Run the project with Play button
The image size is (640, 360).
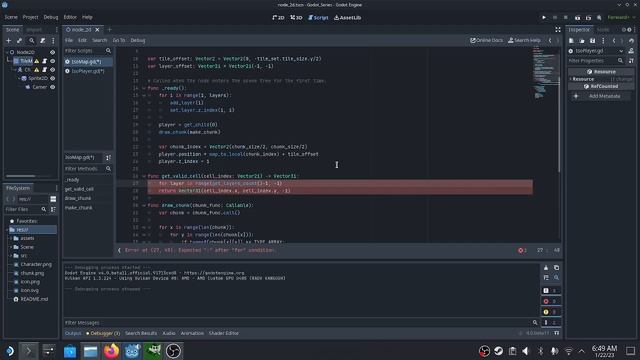[x=544, y=18]
